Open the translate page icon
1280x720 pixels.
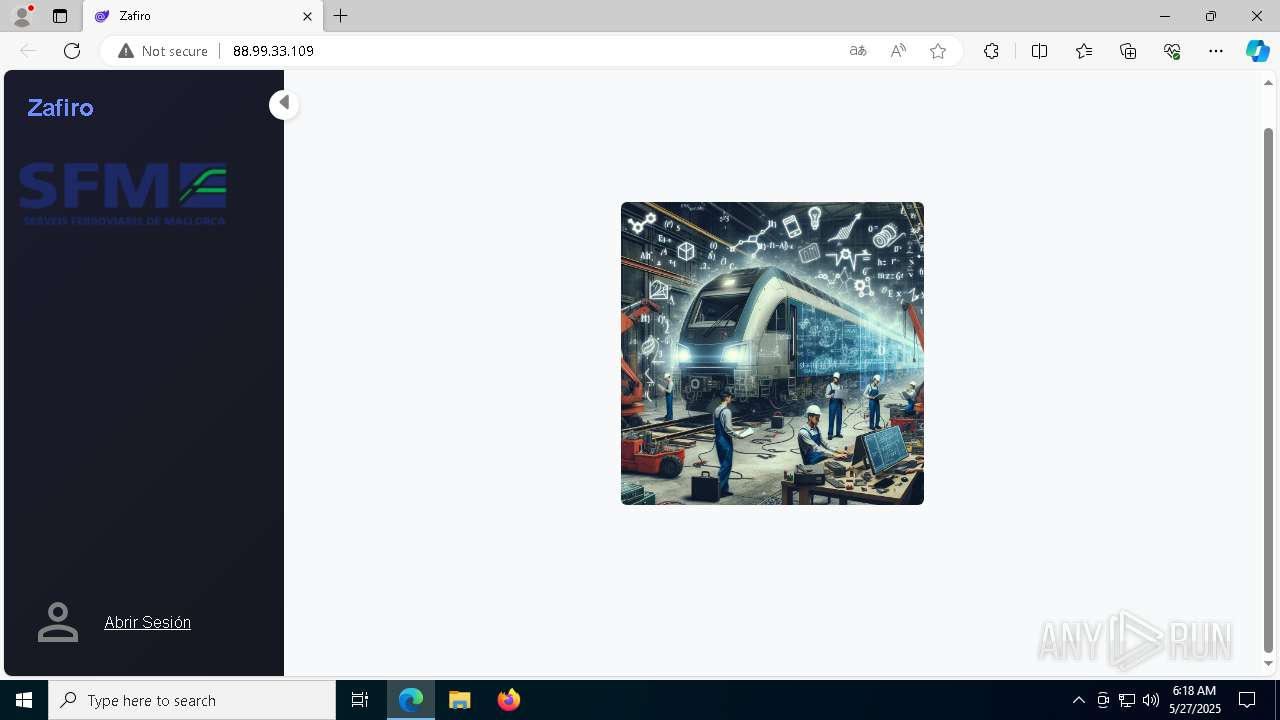coord(858,51)
